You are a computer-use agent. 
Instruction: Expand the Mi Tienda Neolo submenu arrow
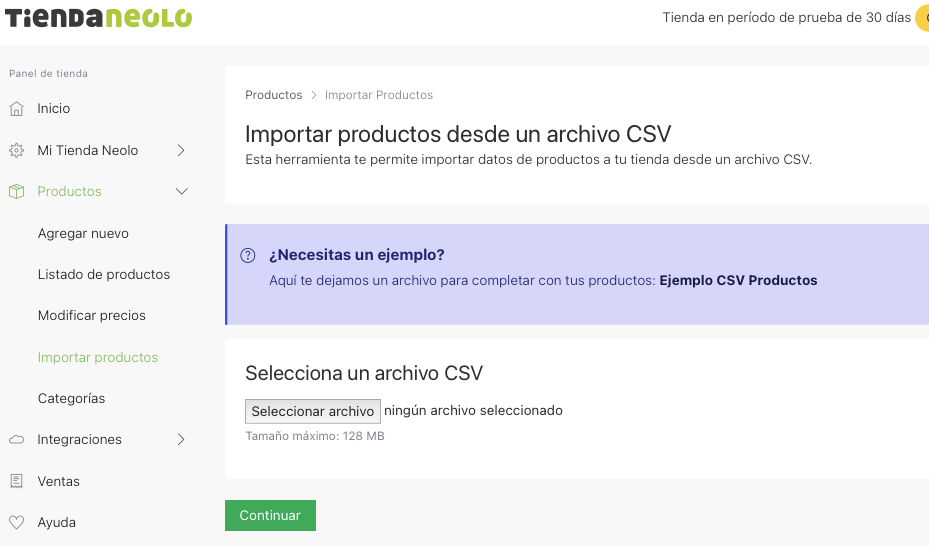point(181,151)
